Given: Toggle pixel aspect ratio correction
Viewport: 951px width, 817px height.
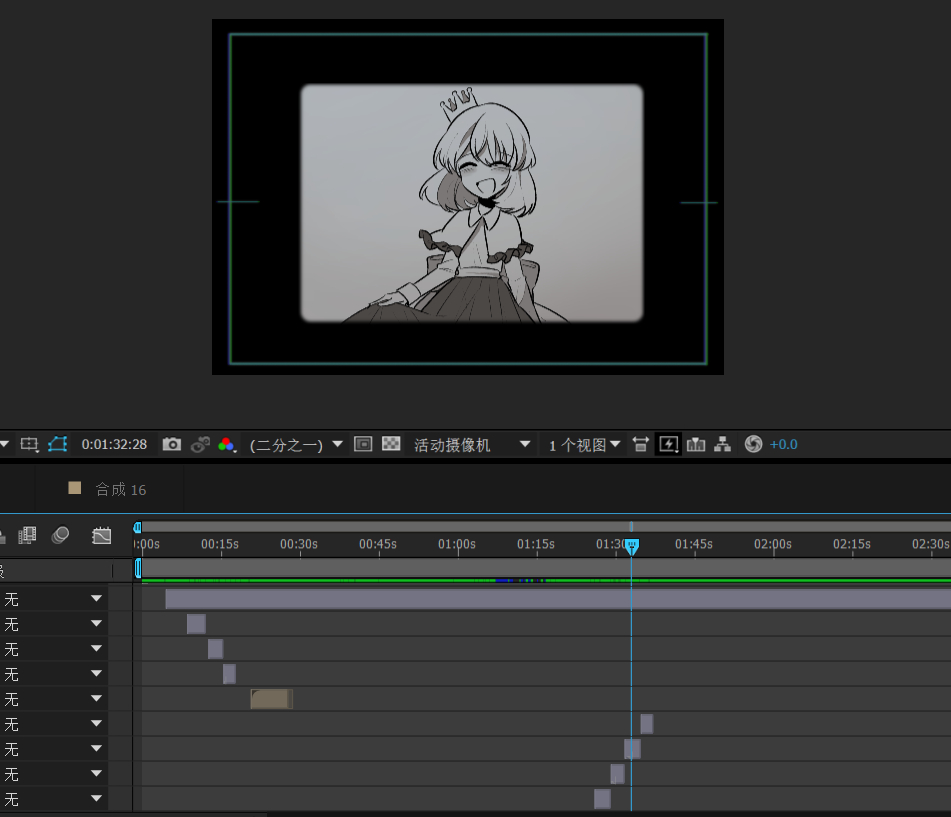Looking at the screenshot, I should [641, 444].
